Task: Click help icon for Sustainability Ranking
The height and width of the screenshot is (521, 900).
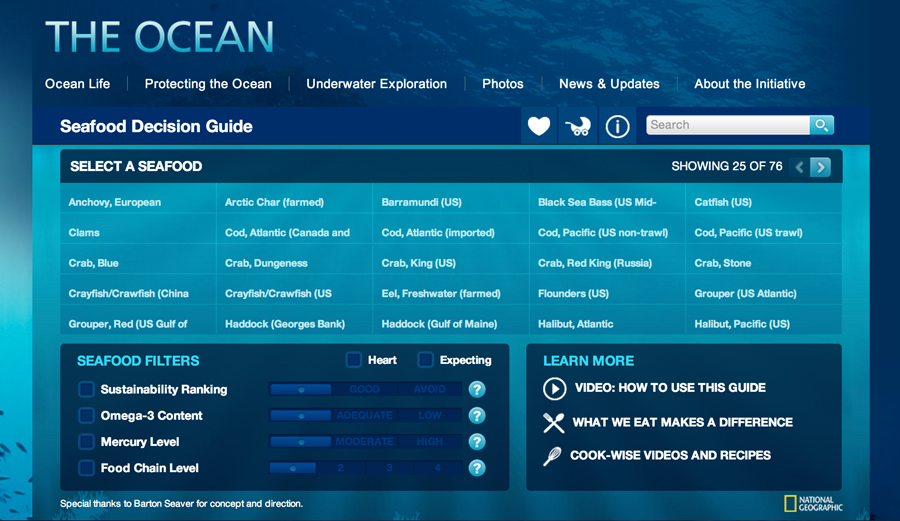Action: coord(477,390)
